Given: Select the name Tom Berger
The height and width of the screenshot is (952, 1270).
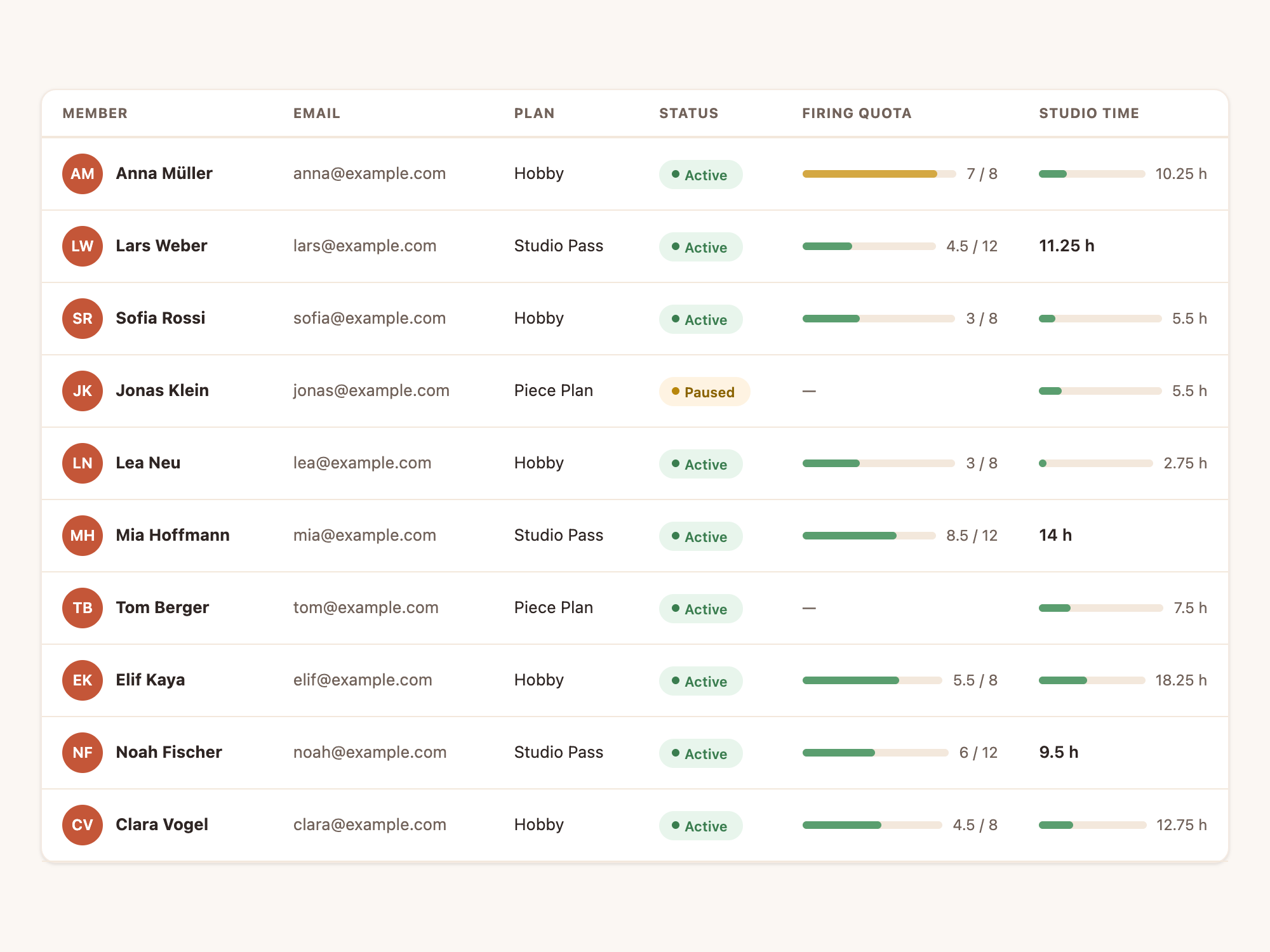Looking at the screenshot, I should coord(163,608).
